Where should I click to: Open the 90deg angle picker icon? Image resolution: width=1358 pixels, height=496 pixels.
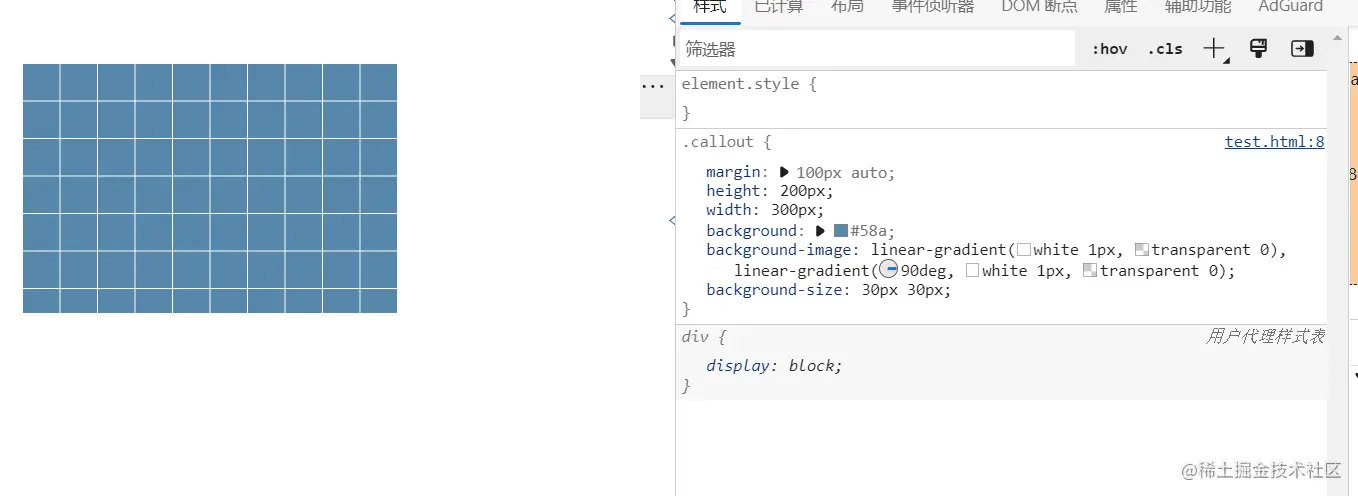(x=888, y=270)
